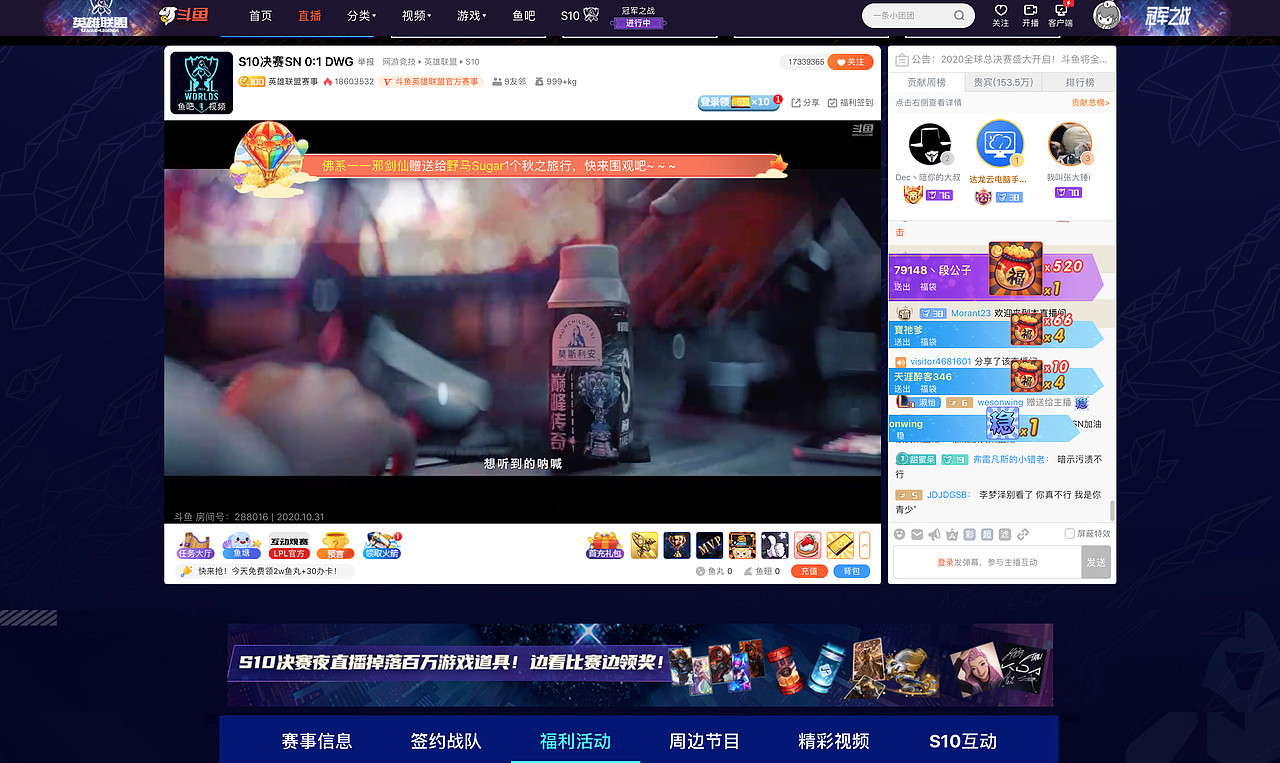The image size is (1280, 763).
Task: Click the Douyu logo
Action: [x=184, y=15]
